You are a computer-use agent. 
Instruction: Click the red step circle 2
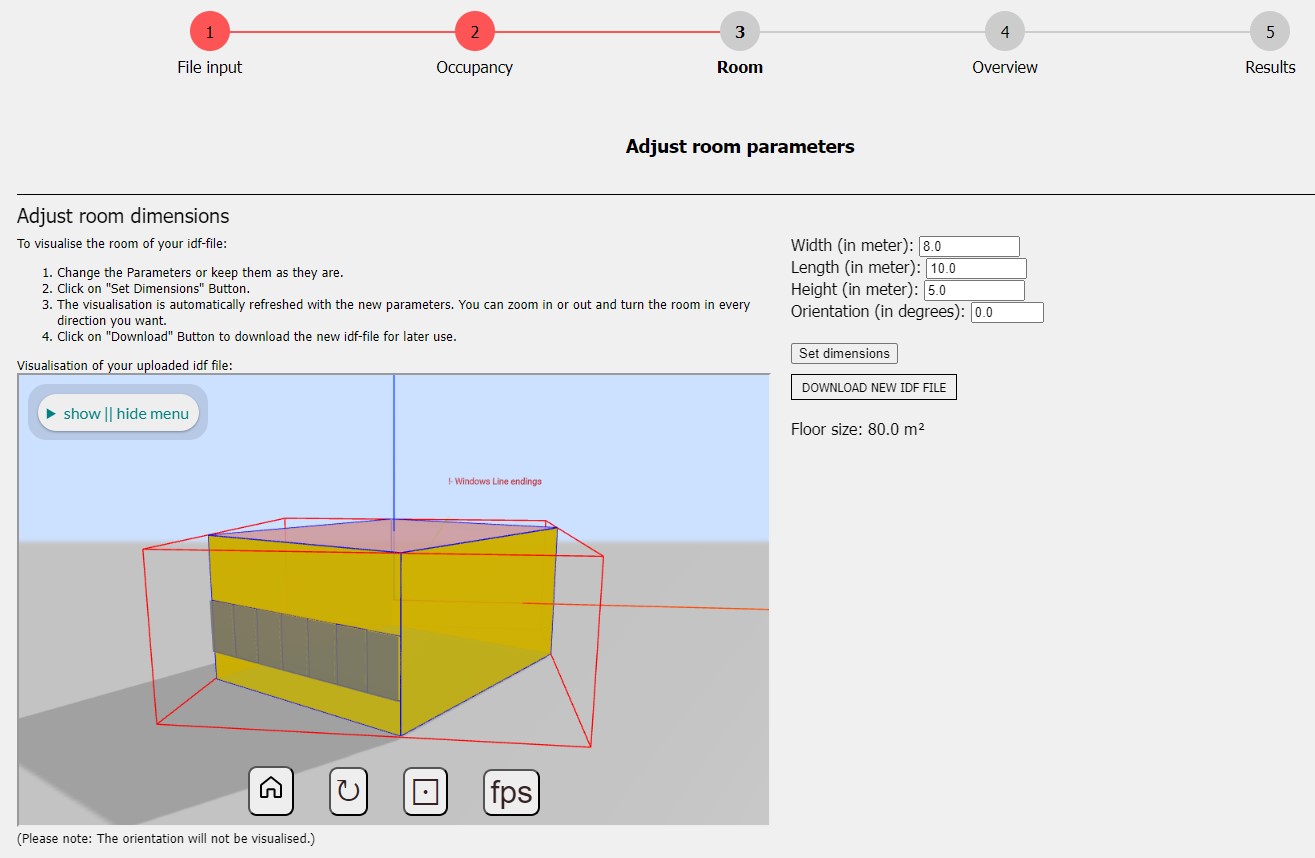(x=474, y=31)
